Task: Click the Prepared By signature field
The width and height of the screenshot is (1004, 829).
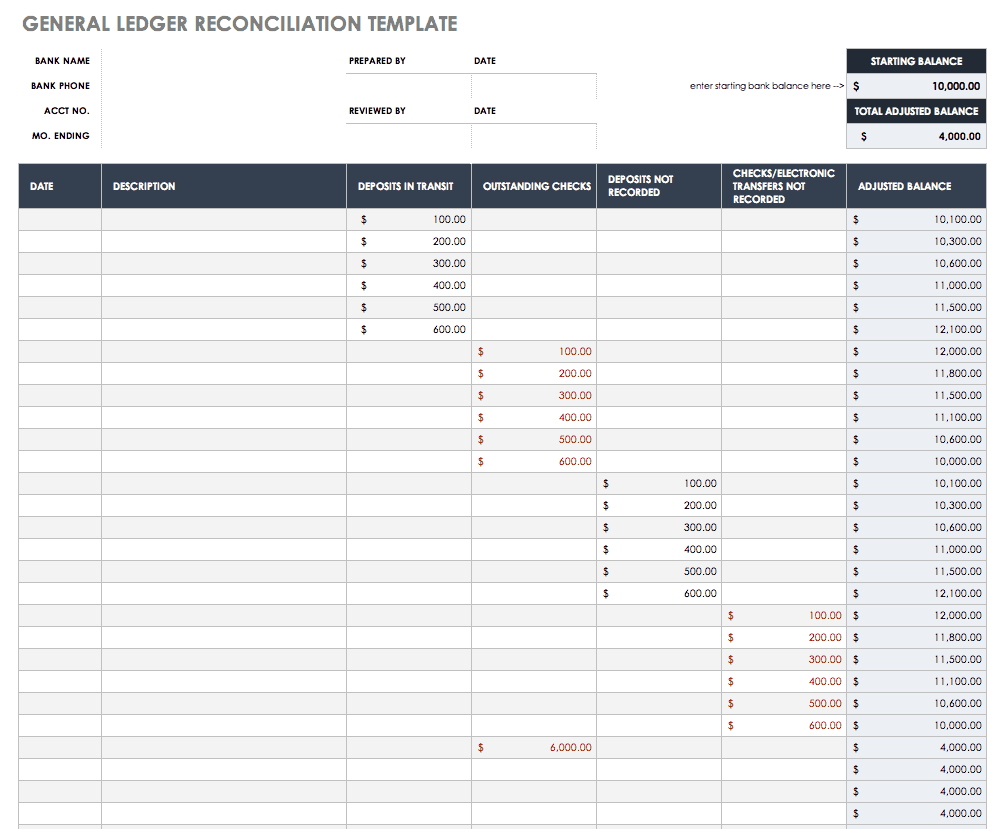Action: point(408,86)
